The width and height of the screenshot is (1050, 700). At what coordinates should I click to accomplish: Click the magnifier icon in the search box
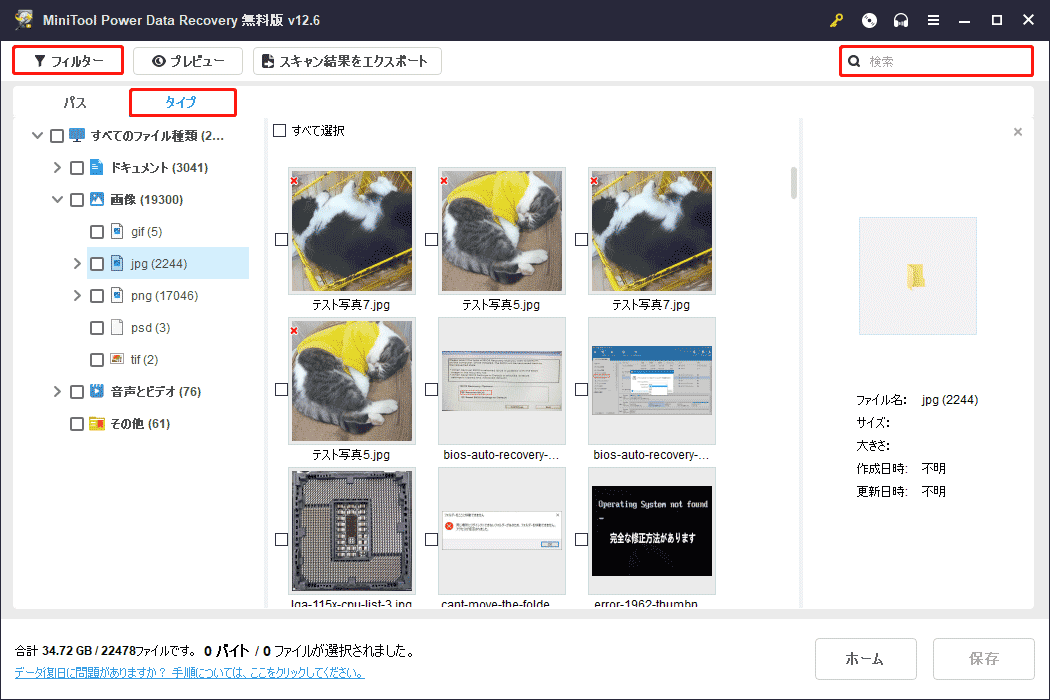853,61
